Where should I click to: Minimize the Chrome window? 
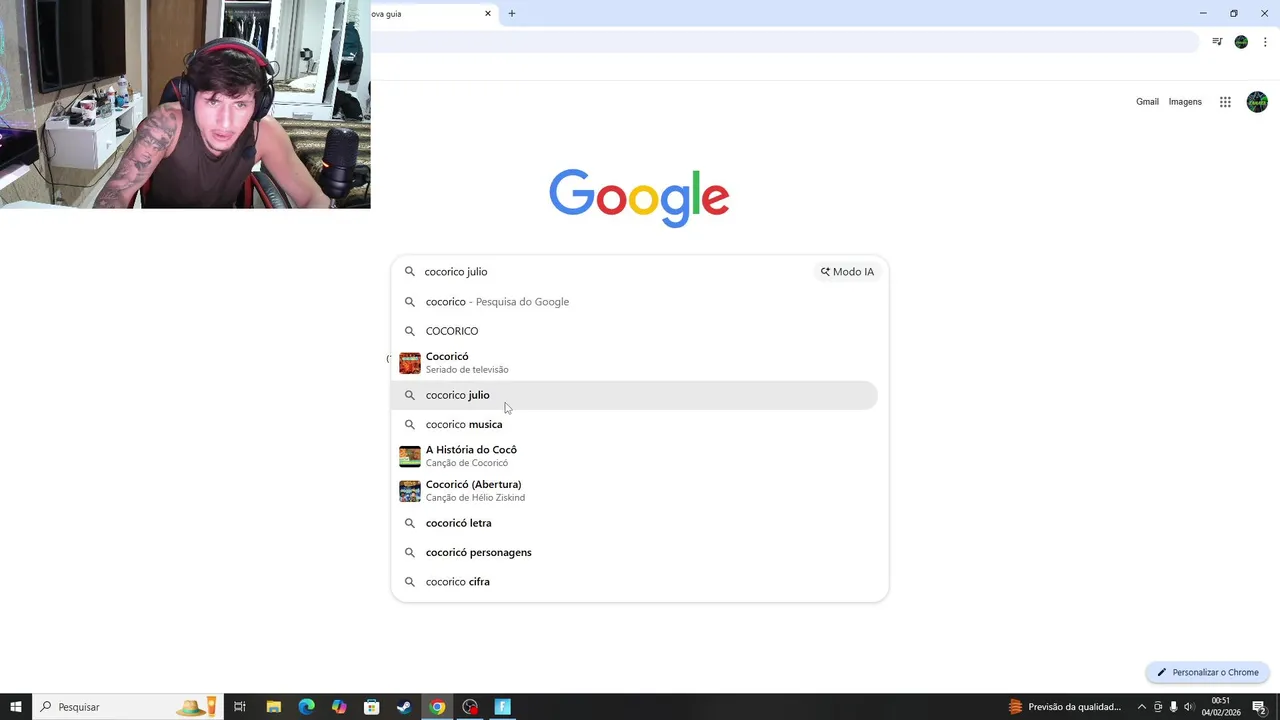(1203, 14)
